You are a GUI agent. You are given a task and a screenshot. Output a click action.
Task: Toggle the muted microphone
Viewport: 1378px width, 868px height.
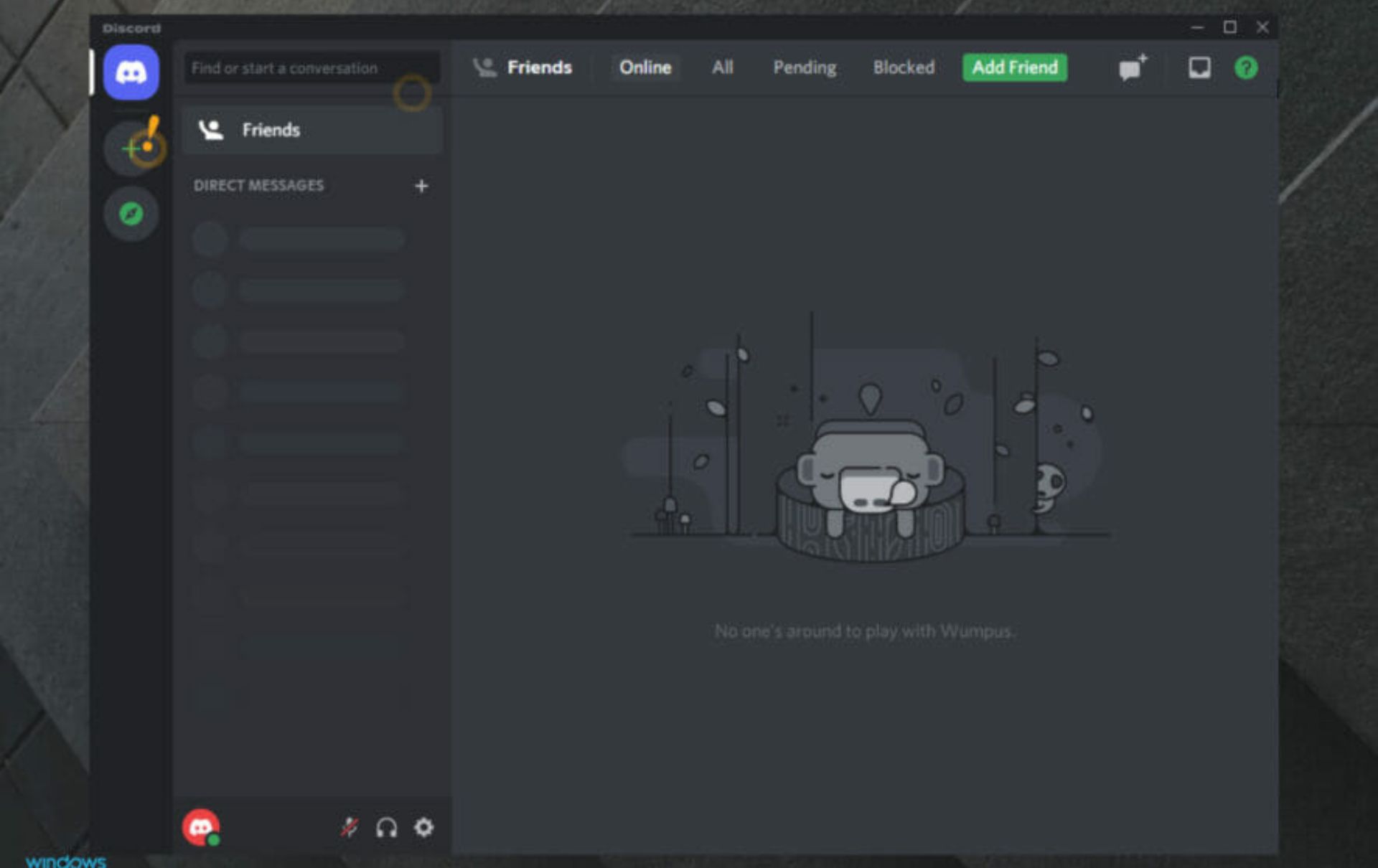pos(350,827)
